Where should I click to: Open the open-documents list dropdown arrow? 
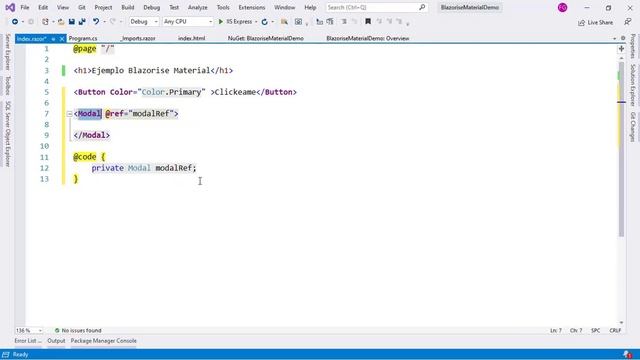[614, 38]
